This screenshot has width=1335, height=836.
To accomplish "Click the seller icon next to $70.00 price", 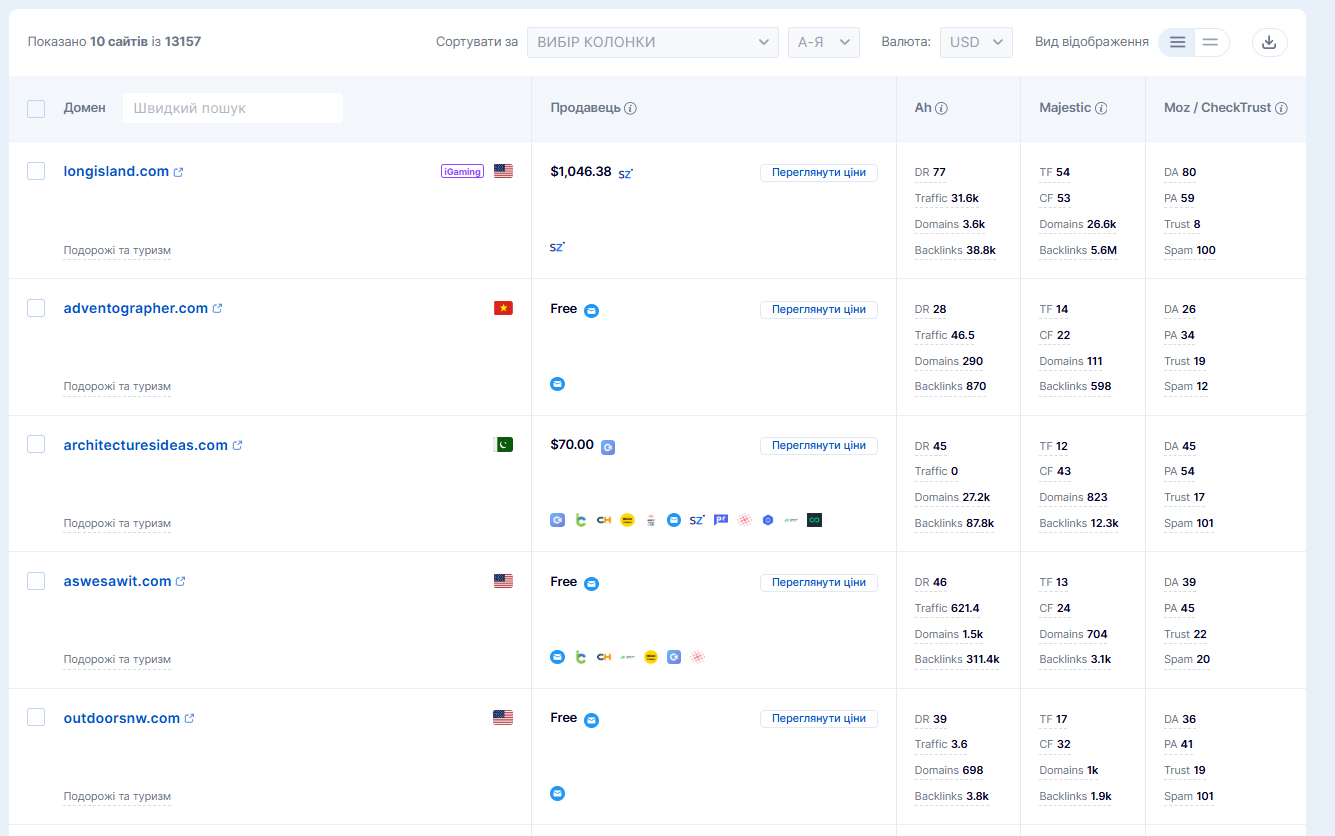I will click(608, 447).
